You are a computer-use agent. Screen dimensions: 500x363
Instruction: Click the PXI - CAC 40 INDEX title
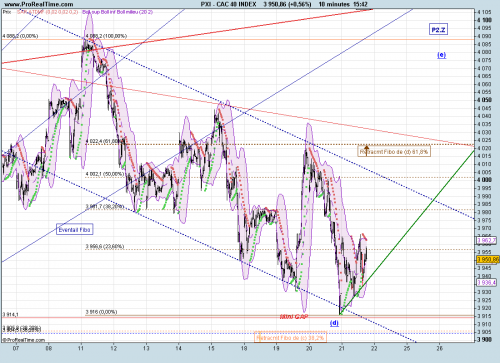point(228,4)
